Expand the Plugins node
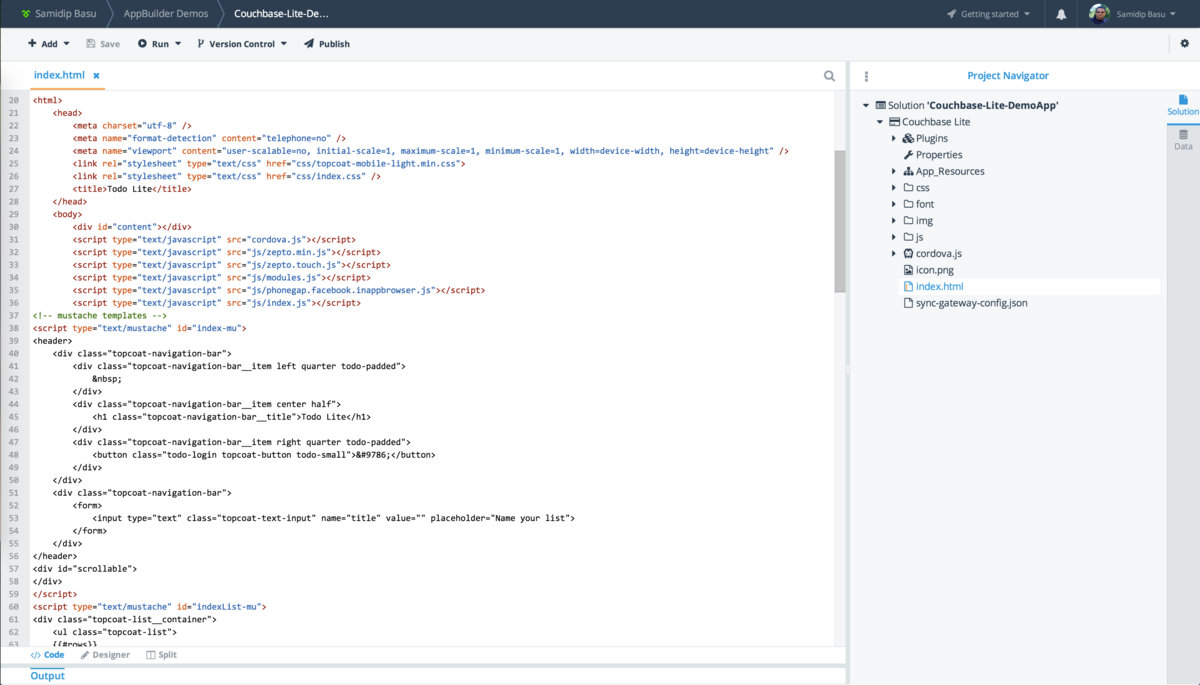Screen dimensions: 1200x685 click(894, 138)
